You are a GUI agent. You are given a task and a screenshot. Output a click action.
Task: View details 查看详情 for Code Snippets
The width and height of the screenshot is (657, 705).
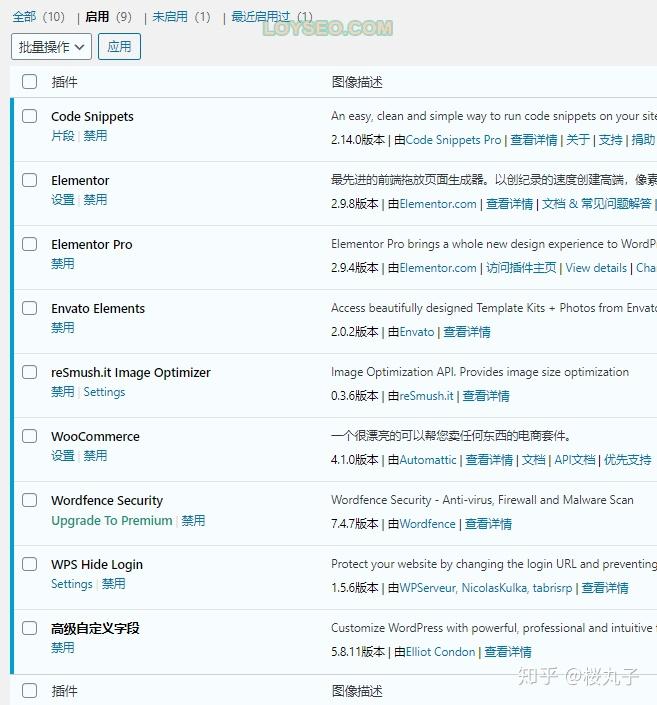534,140
